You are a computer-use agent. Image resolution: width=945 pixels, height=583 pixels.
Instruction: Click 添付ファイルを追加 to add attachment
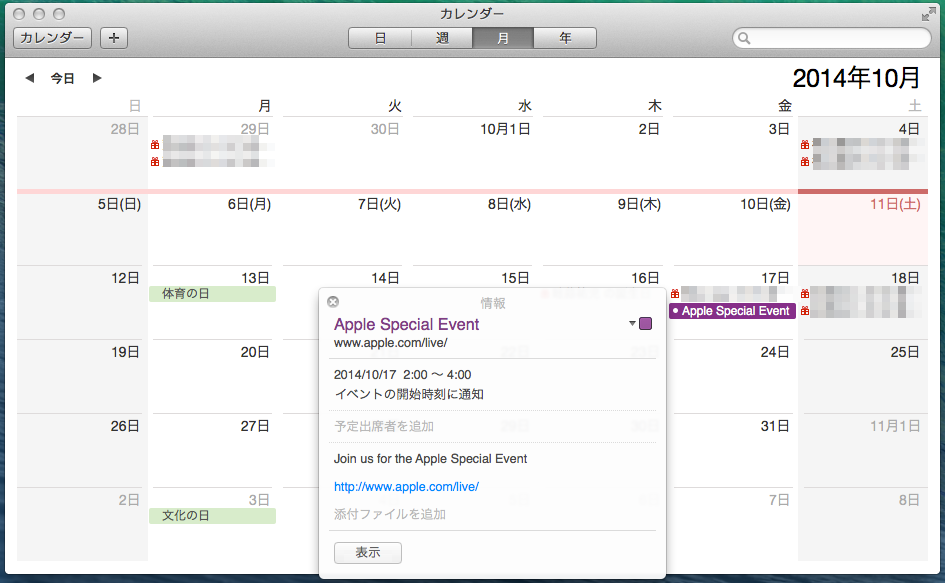(390, 514)
